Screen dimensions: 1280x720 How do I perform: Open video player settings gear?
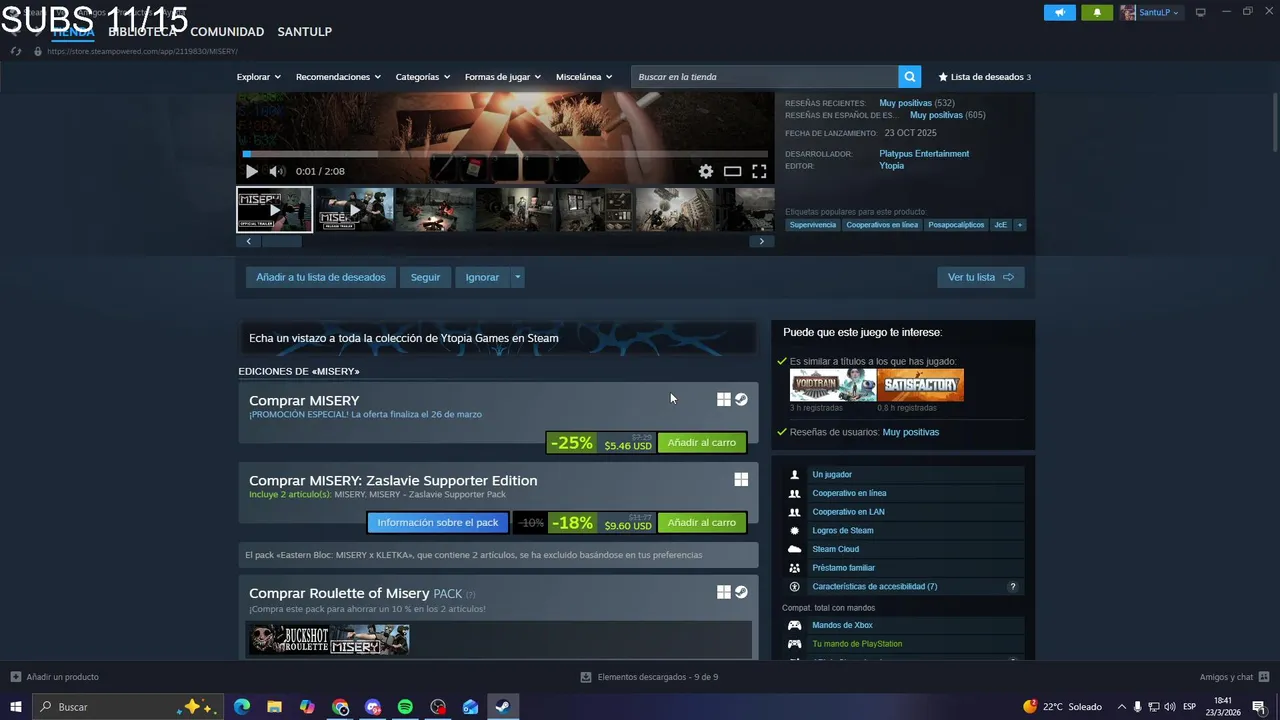[706, 171]
